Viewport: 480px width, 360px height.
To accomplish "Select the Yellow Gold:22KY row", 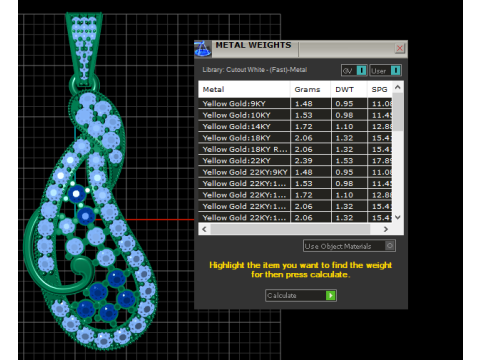I will click(296, 160).
